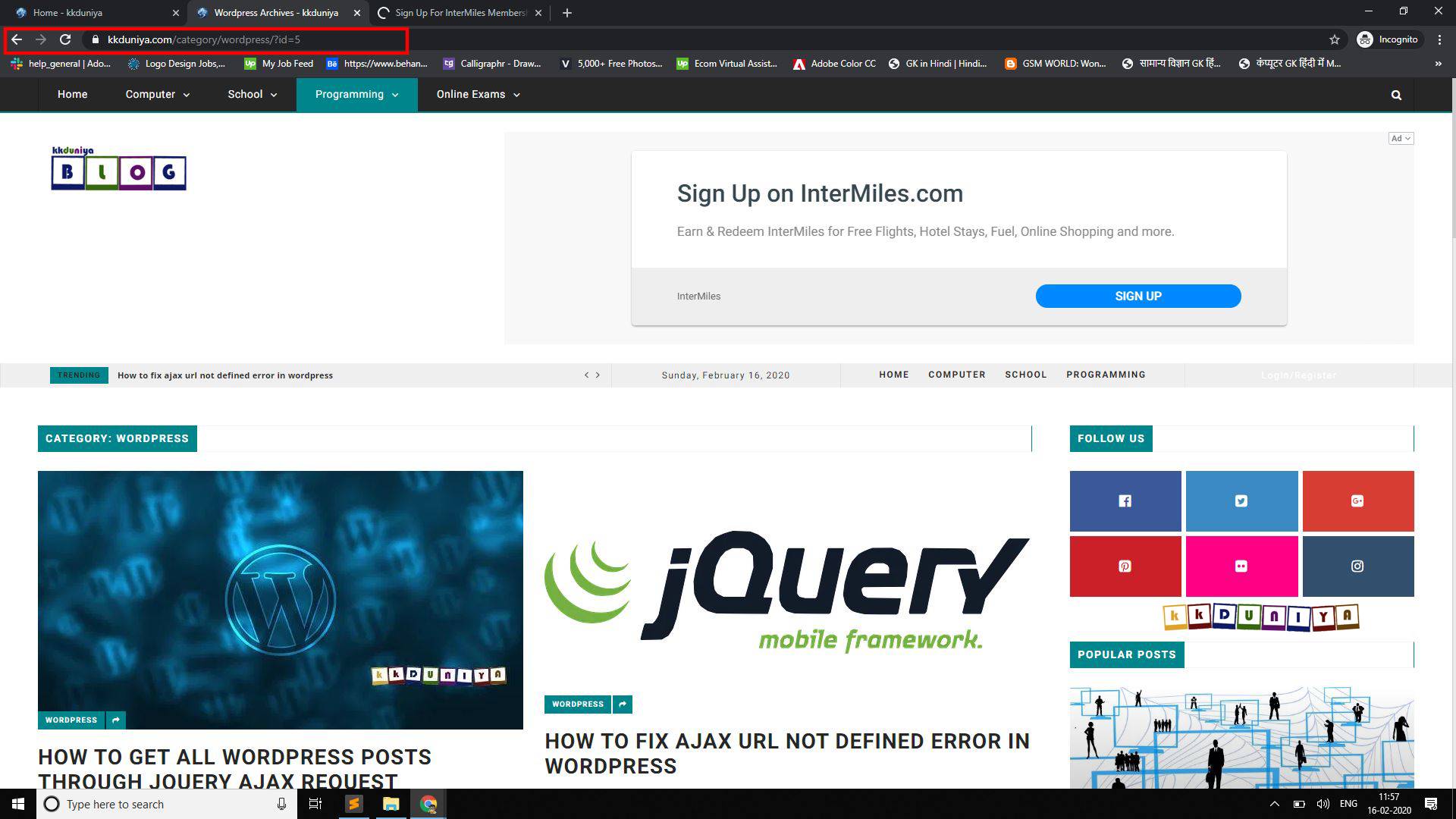
Task: Click the site search magnifier icon
Action: click(1396, 94)
